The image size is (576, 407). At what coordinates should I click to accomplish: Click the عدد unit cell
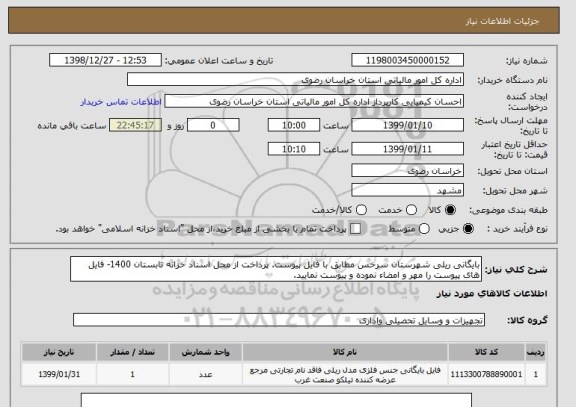pos(205,374)
